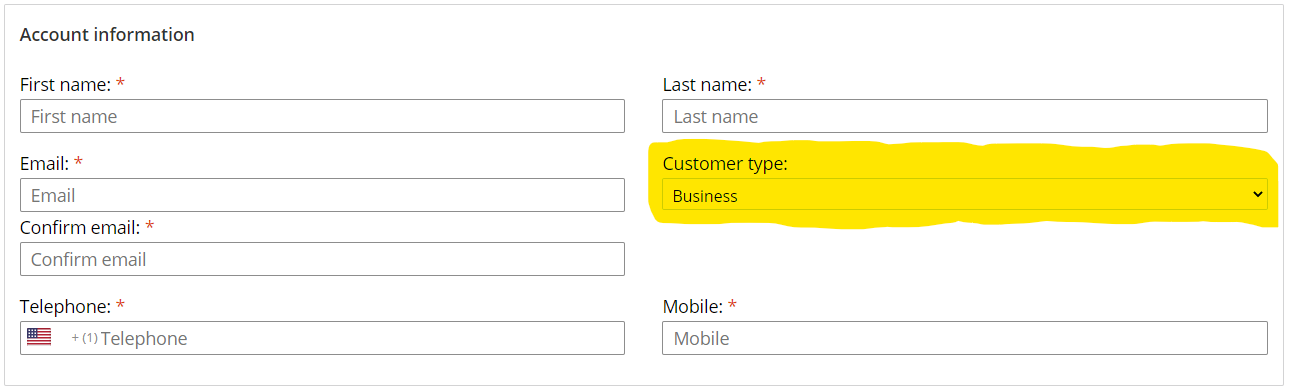
Task: Click the Account information heading
Action: click(x=107, y=34)
